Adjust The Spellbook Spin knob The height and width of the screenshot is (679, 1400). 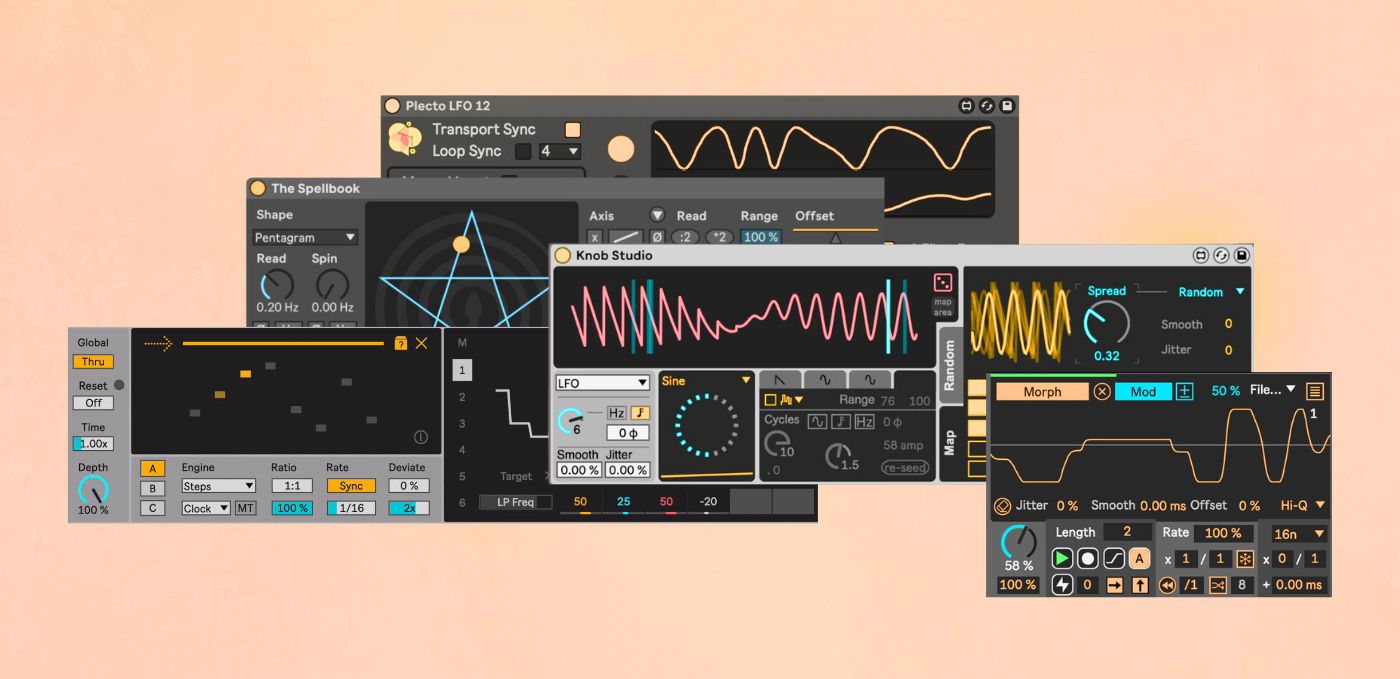(x=331, y=285)
